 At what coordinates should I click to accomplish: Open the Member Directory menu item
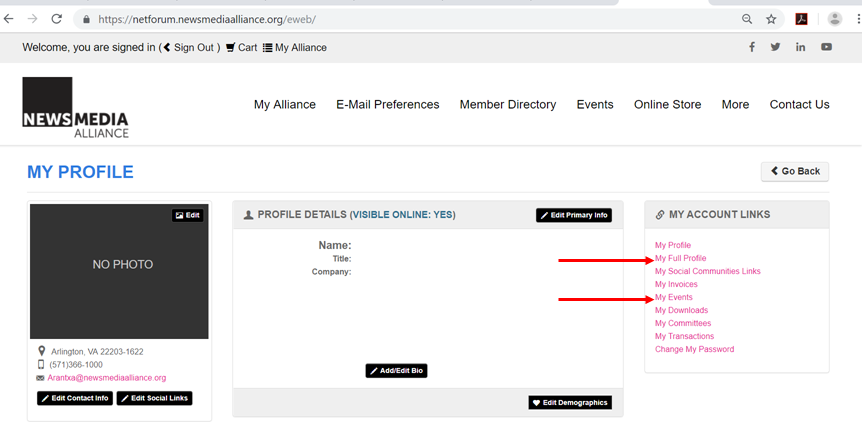pos(508,104)
